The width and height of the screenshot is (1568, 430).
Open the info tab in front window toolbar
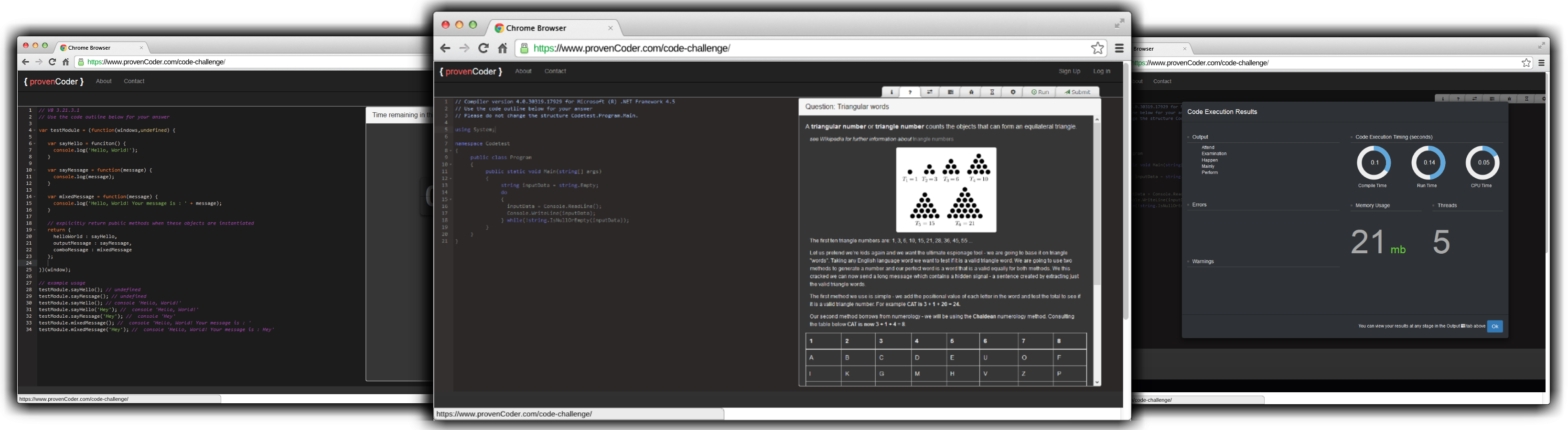pos(891,92)
